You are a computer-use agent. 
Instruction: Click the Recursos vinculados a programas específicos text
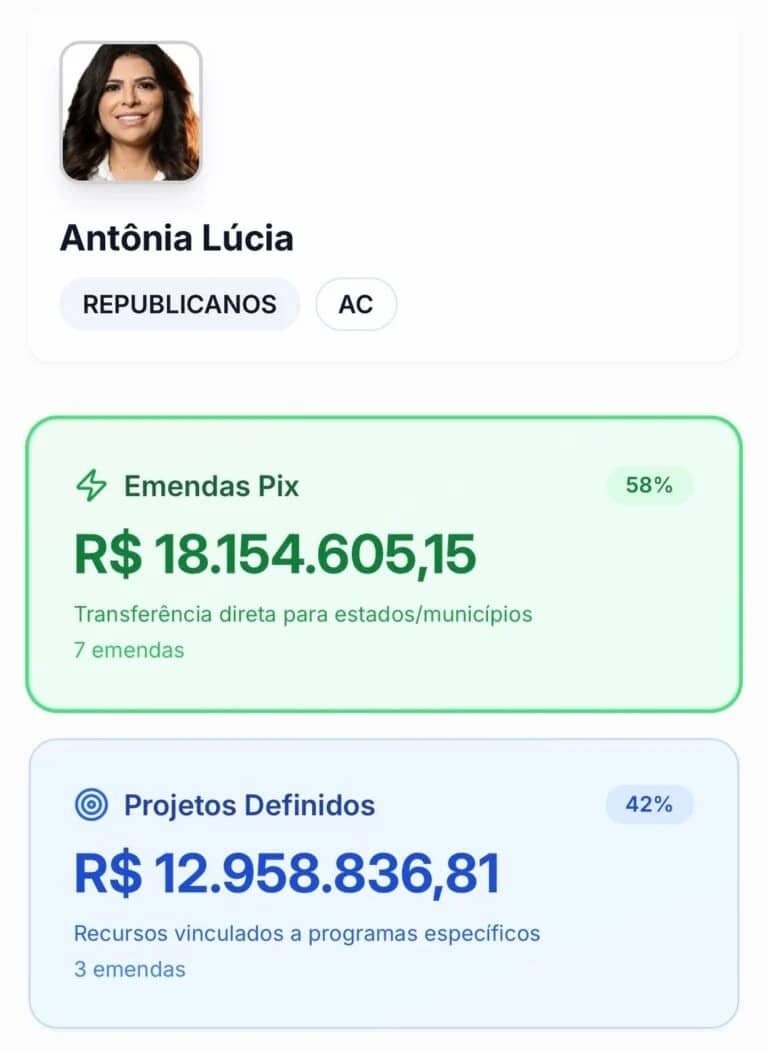(x=307, y=933)
